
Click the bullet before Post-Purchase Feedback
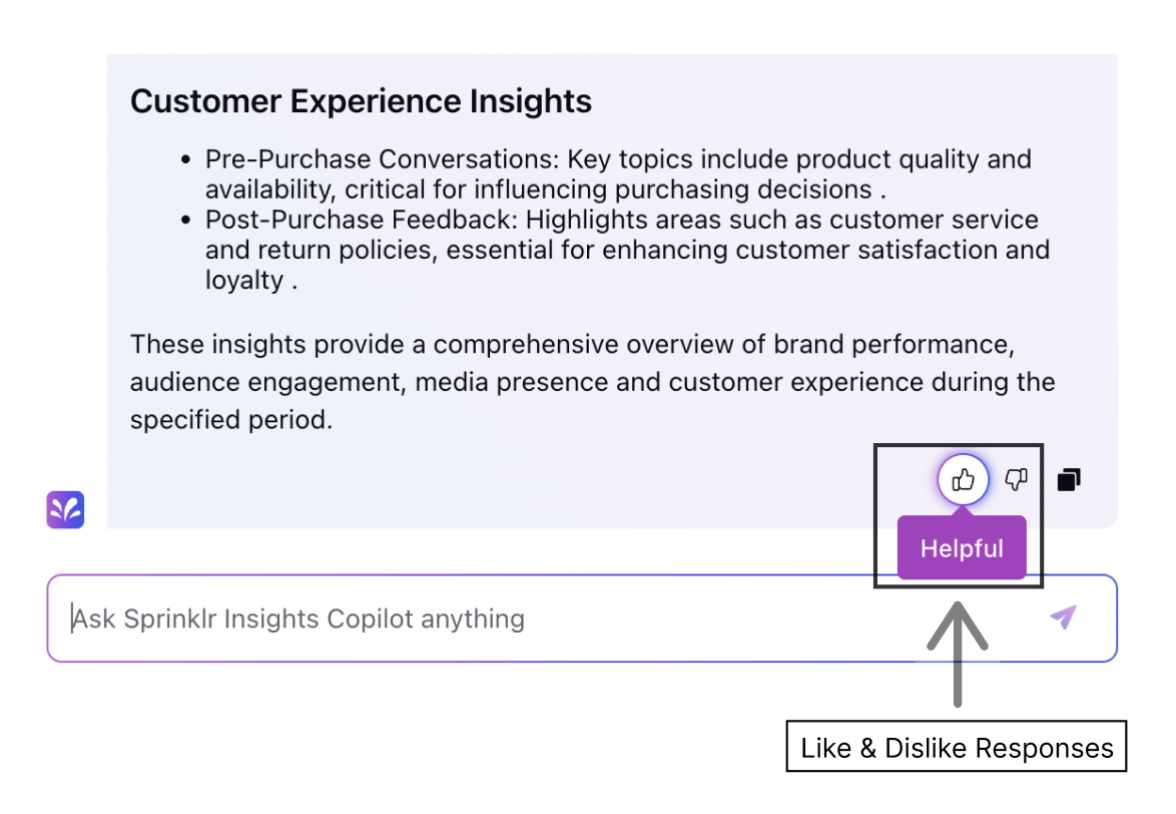pyautogui.click(x=186, y=220)
